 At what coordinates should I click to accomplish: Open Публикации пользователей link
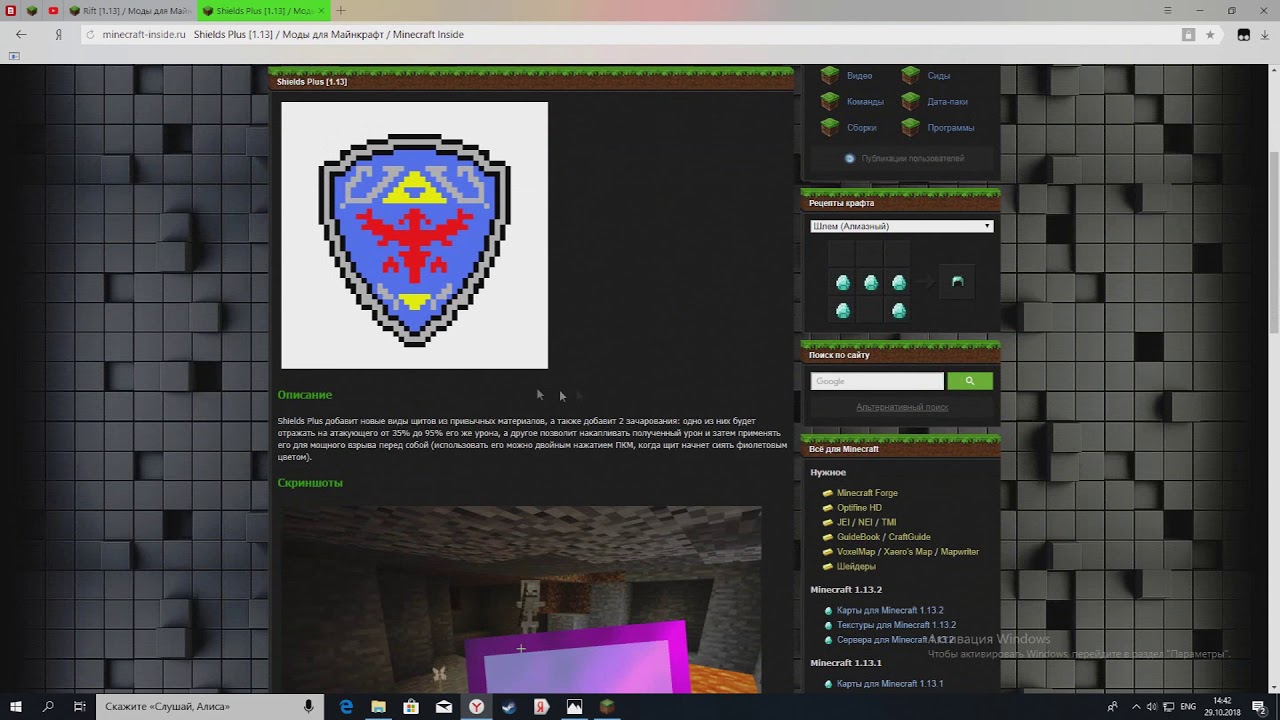click(912, 158)
